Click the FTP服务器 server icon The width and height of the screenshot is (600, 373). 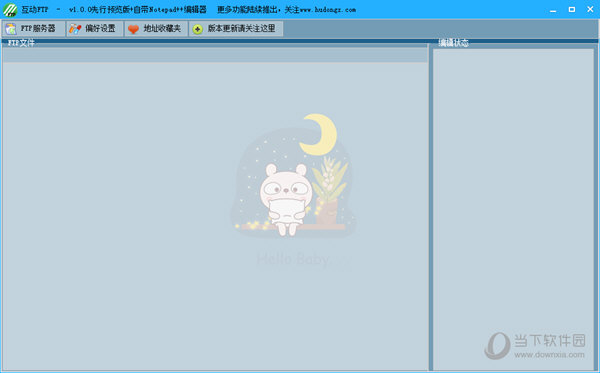[x=11, y=29]
